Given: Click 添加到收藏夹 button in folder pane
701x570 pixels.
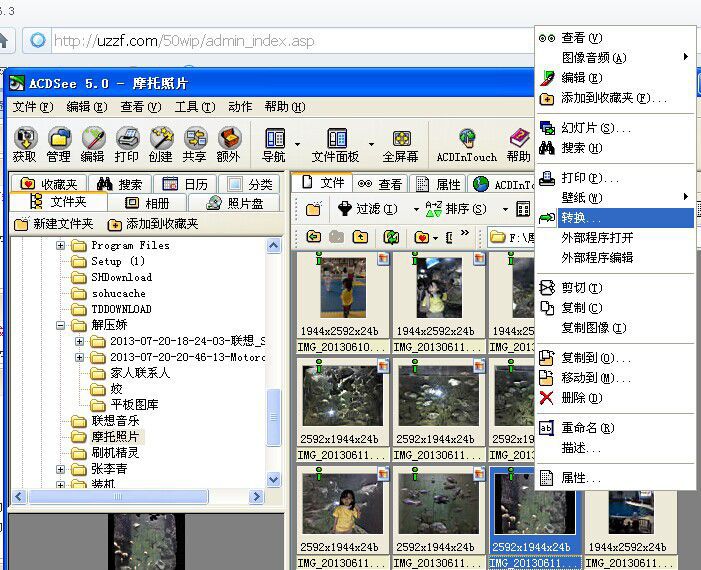Looking at the screenshot, I should click(153, 224).
